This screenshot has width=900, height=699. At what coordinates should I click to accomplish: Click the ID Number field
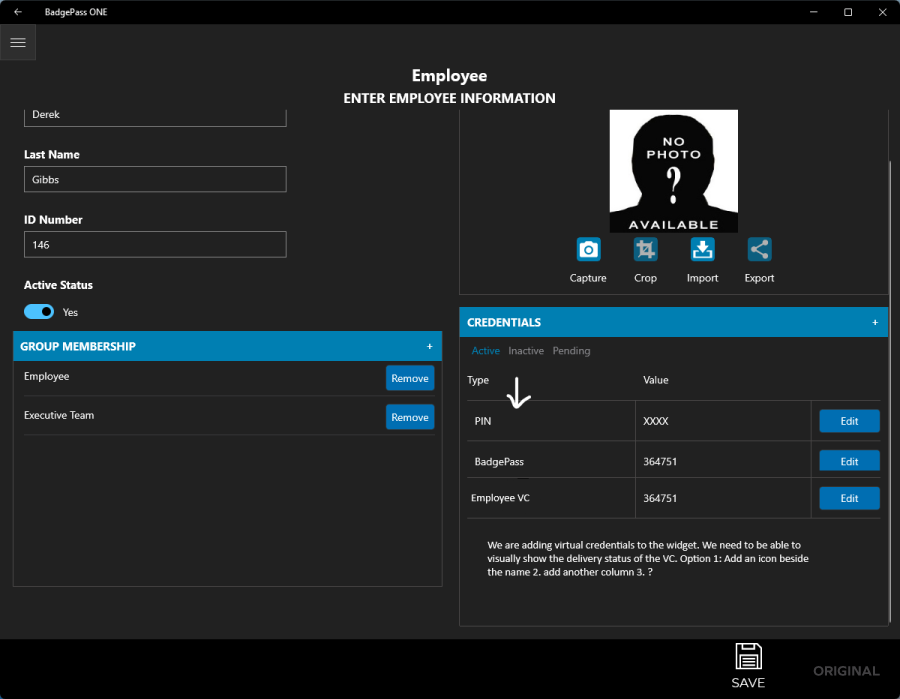(x=155, y=245)
